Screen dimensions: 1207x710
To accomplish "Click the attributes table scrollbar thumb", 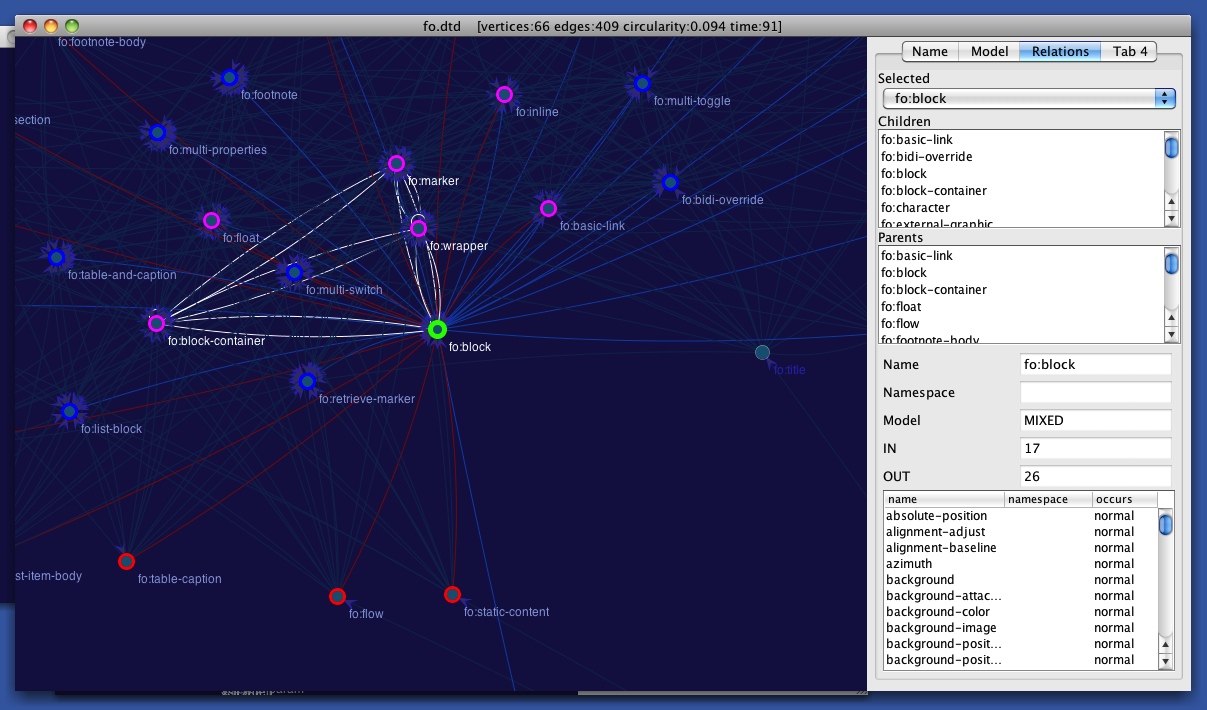I will [1165, 525].
